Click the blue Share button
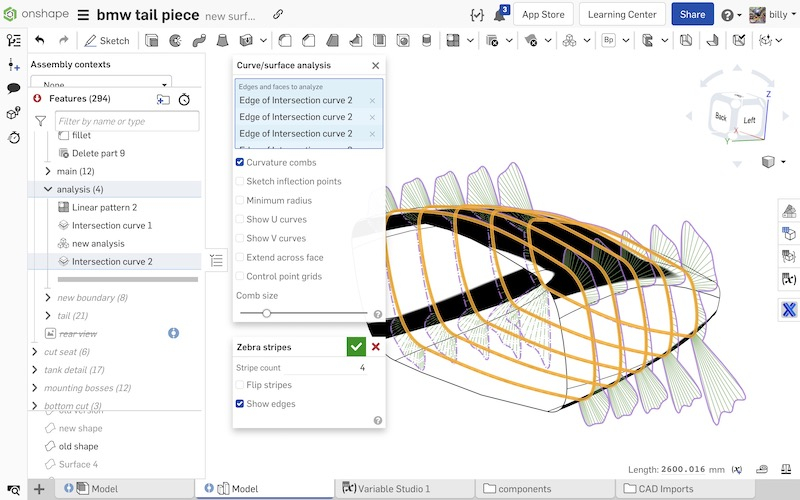The height and width of the screenshot is (500, 800). (692, 14)
